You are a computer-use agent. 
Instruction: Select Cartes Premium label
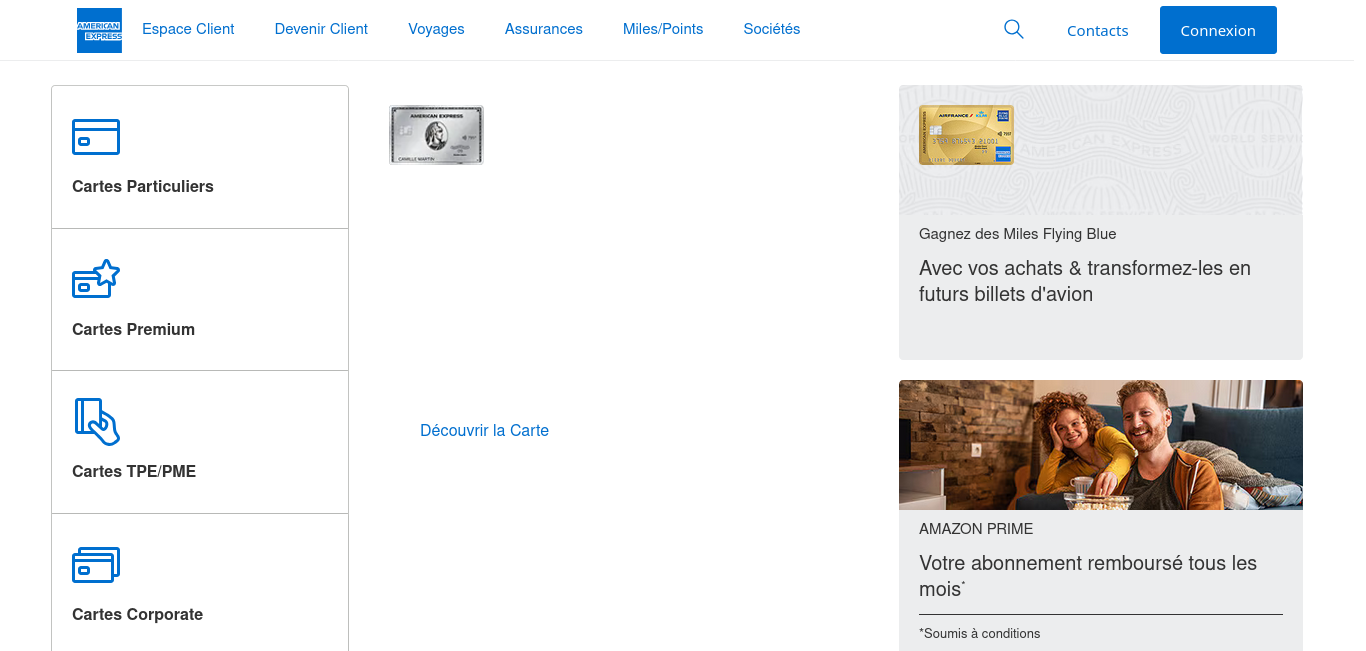(133, 329)
